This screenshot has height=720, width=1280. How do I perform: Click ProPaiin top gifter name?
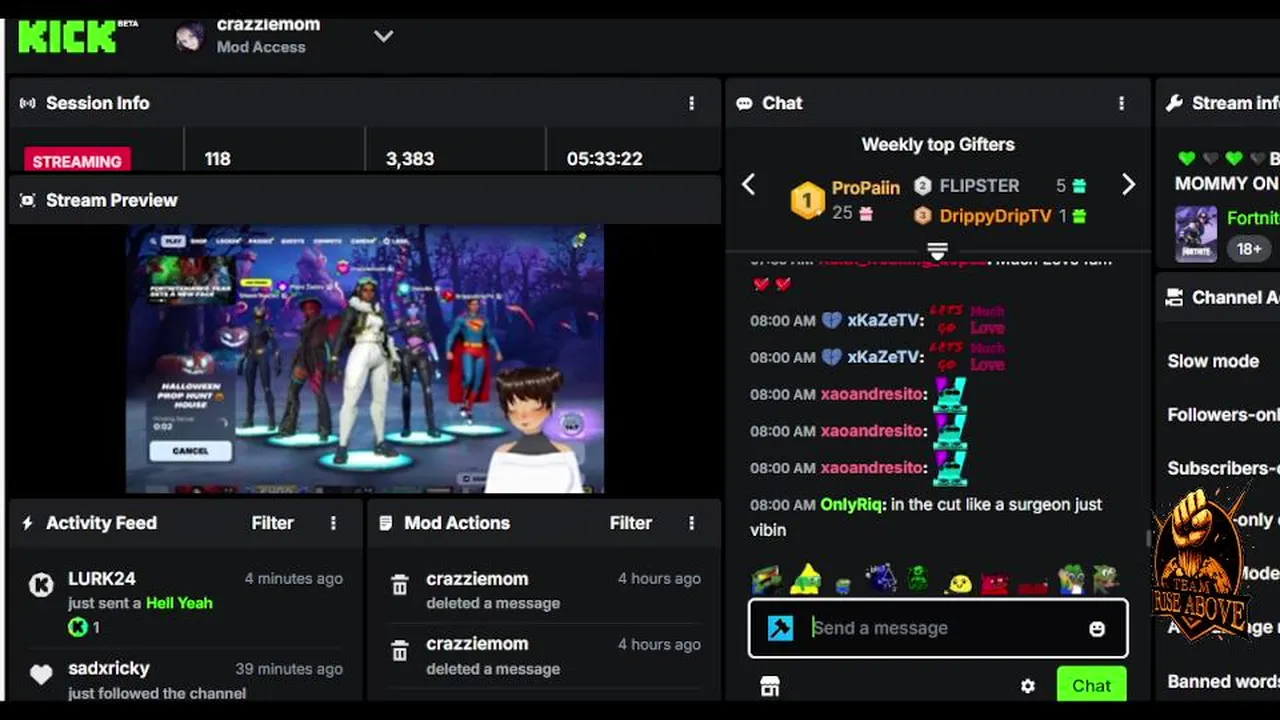866,187
